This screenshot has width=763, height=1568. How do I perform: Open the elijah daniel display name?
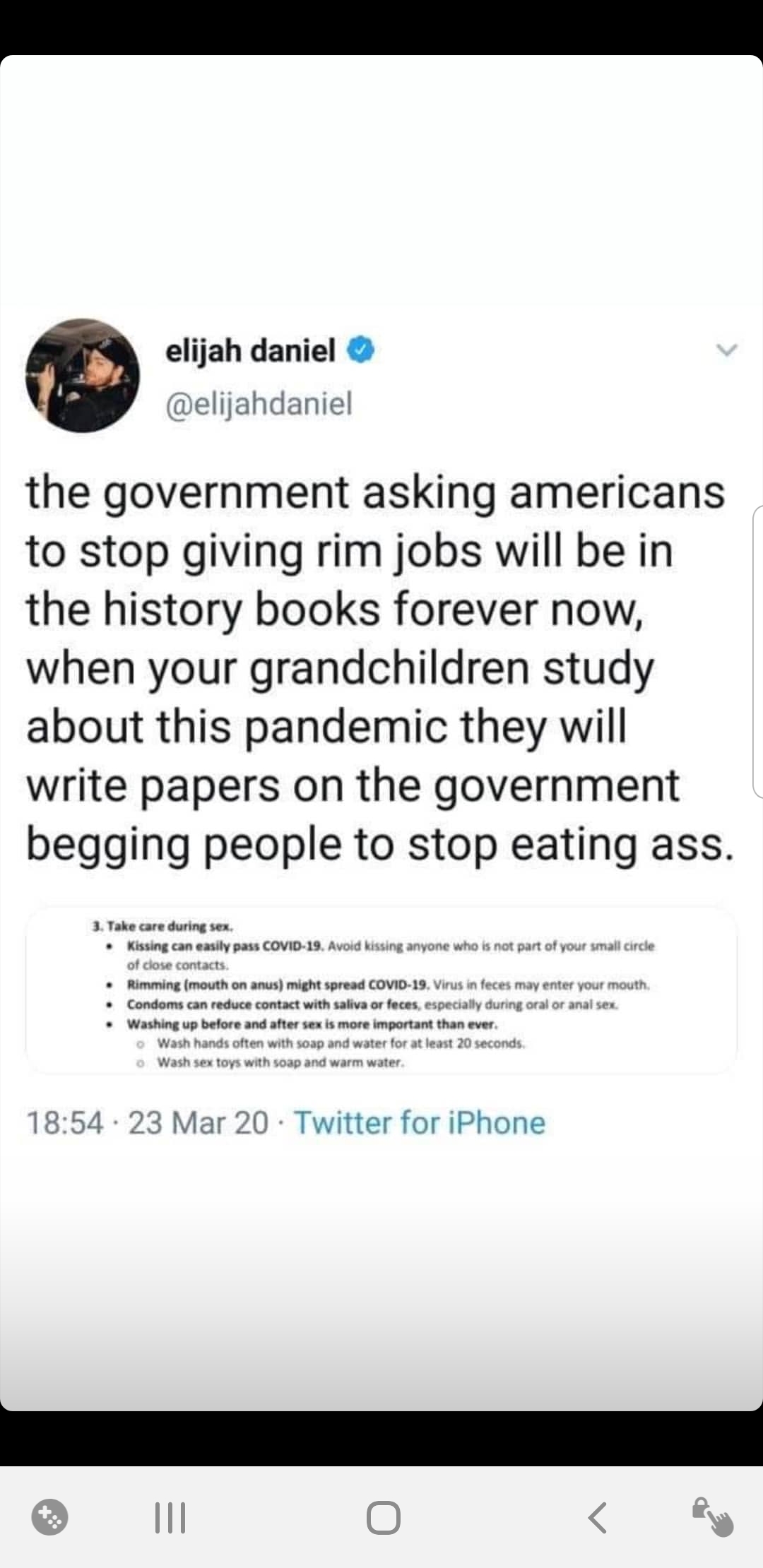click(250, 350)
